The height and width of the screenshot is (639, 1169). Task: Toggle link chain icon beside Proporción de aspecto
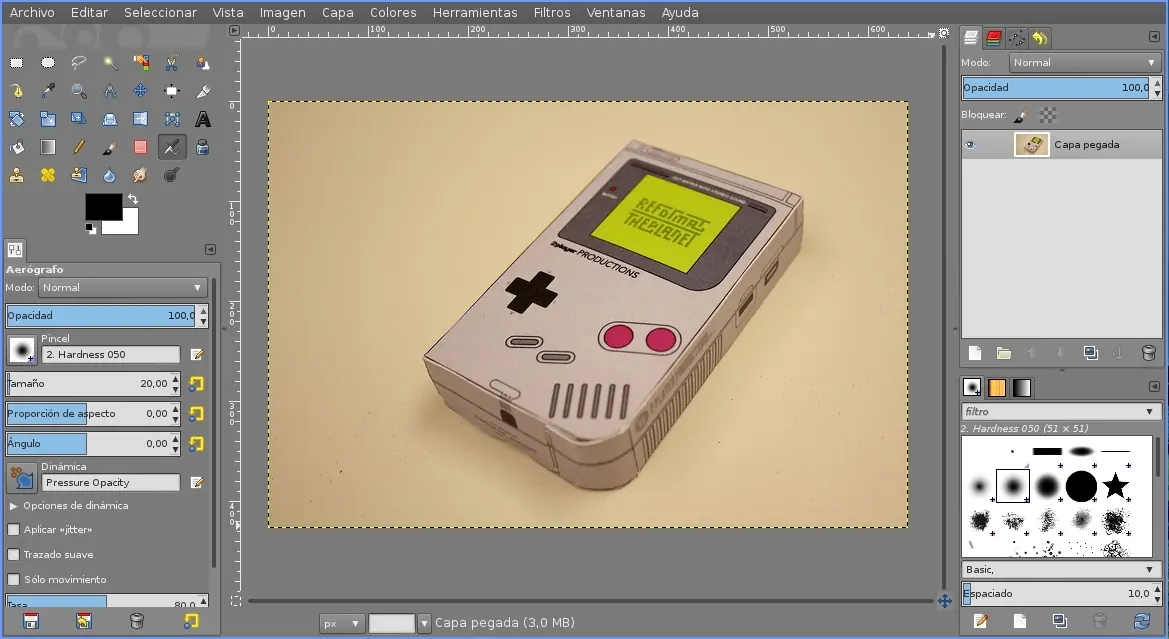[x=196, y=414]
